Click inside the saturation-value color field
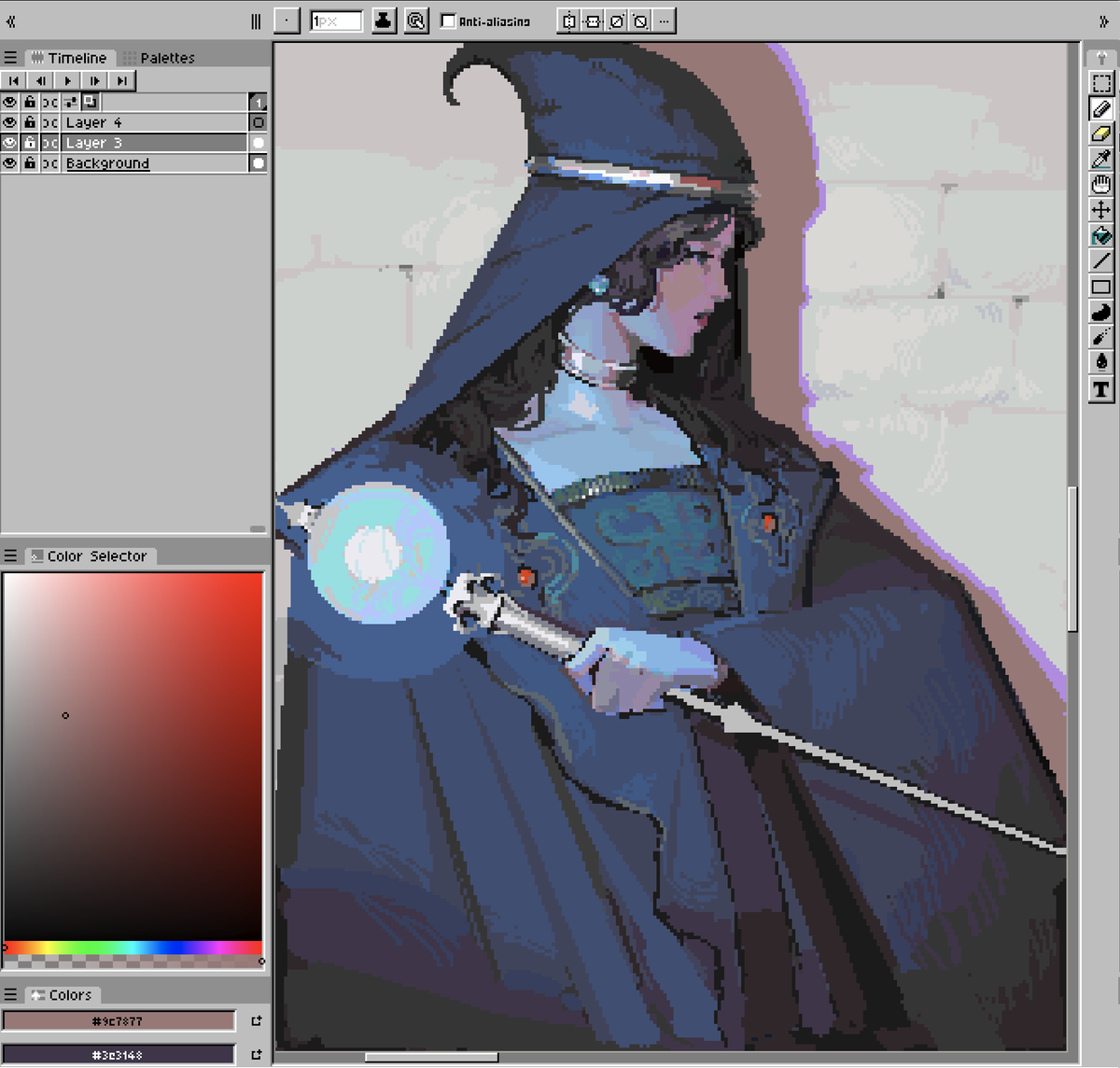 pos(133,756)
